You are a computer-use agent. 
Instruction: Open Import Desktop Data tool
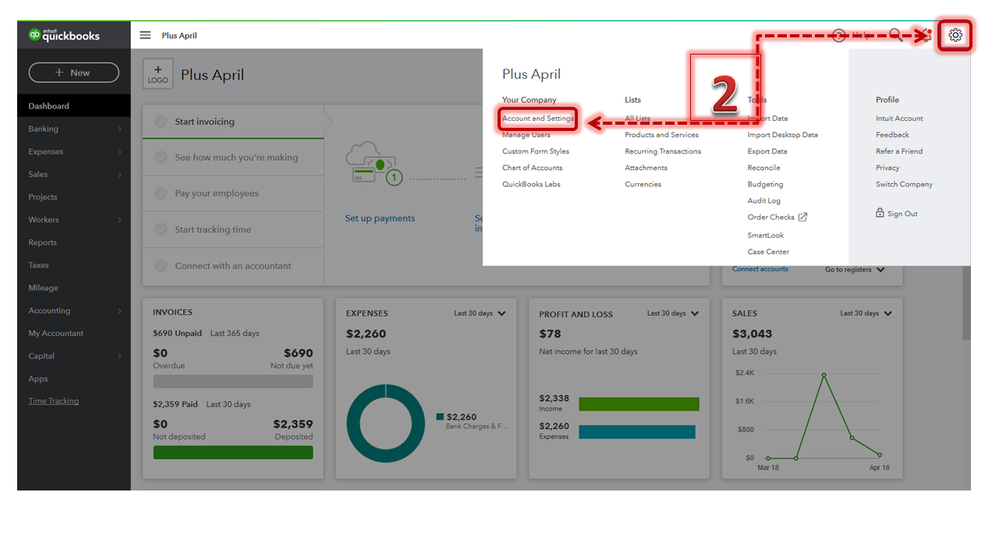[x=782, y=135]
